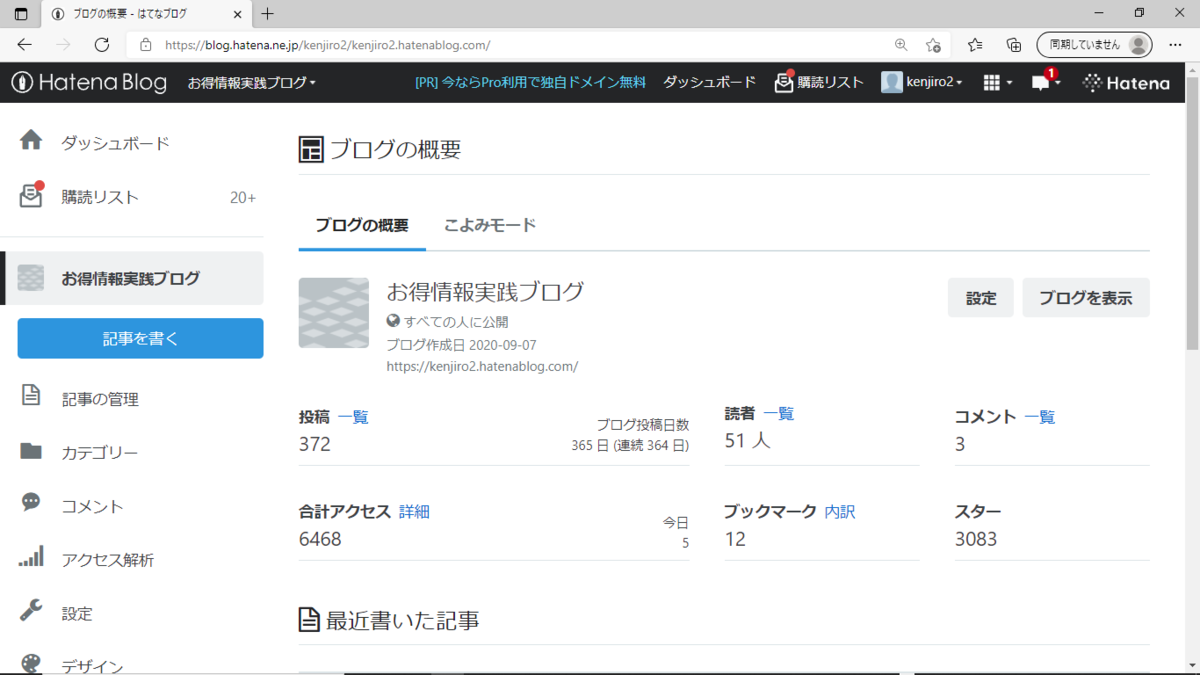Open the Collections icon
The width and height of the screenshot is (1200, 675).
pos(1014,45)
